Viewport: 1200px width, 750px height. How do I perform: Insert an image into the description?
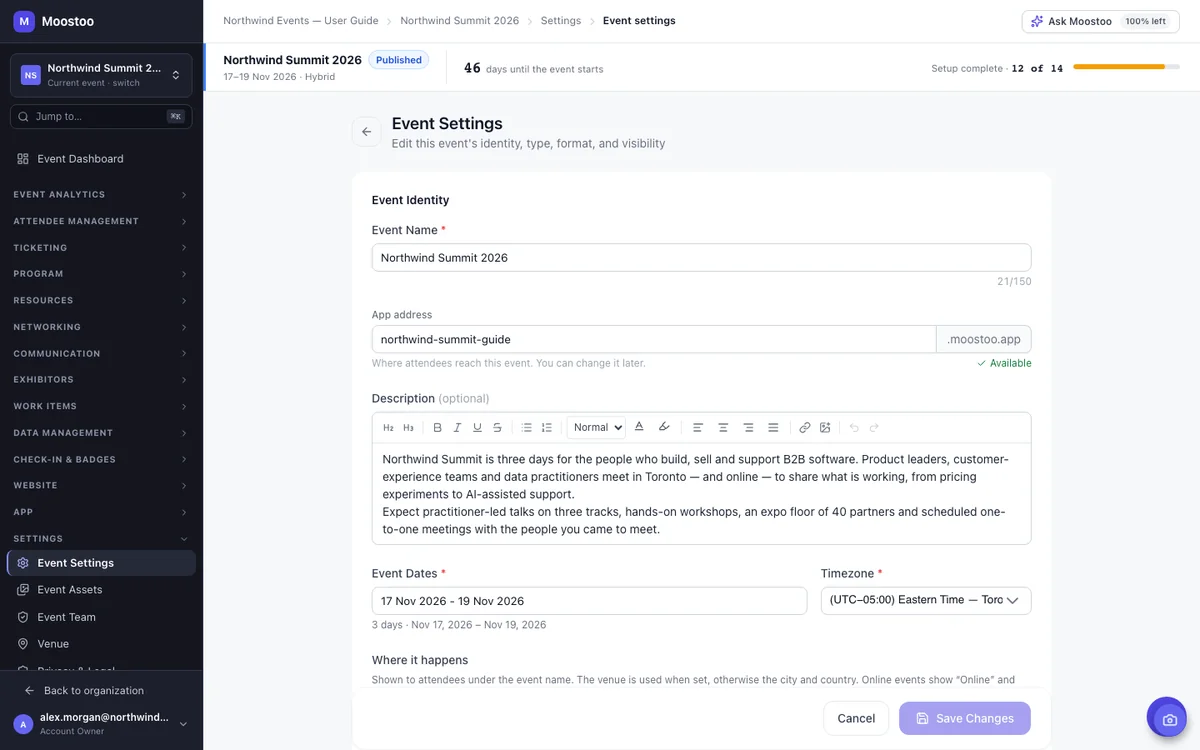825,428
